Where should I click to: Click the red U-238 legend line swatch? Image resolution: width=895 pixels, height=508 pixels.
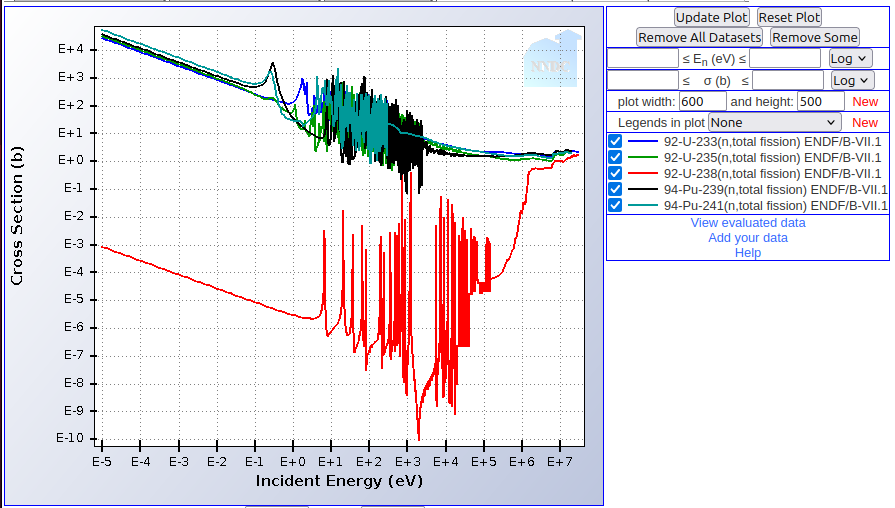[x=642, y=174]
